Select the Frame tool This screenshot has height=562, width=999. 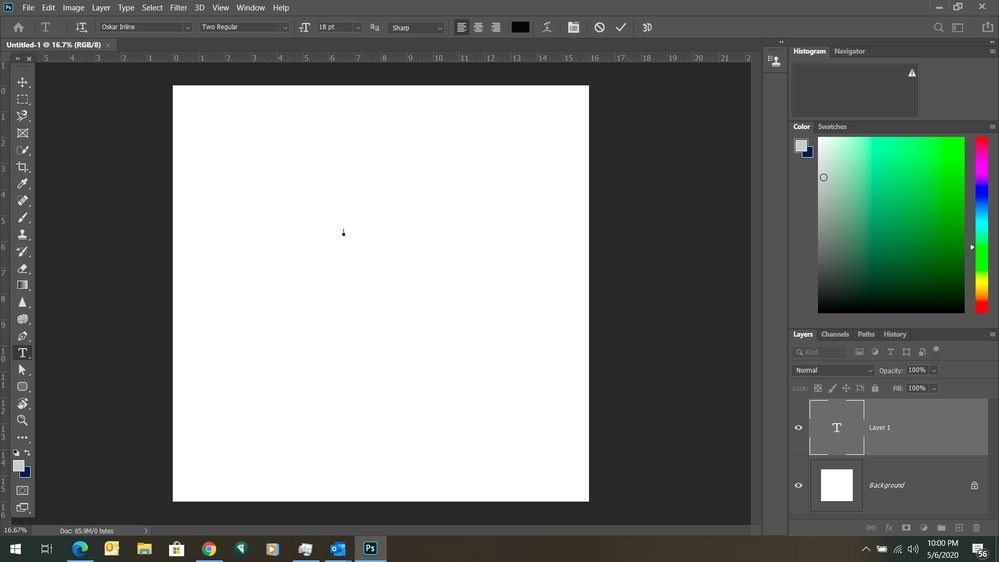tap(22, 133)
